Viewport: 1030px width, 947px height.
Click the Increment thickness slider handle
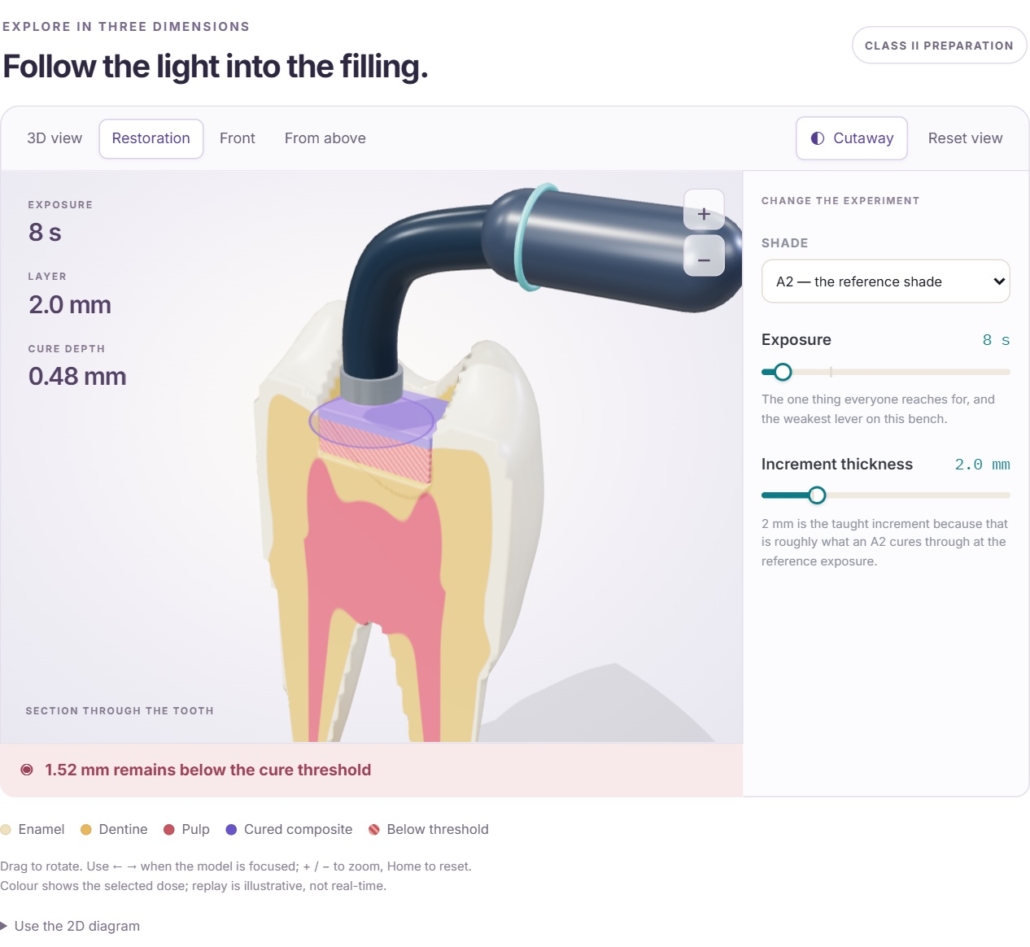(817, 495)
